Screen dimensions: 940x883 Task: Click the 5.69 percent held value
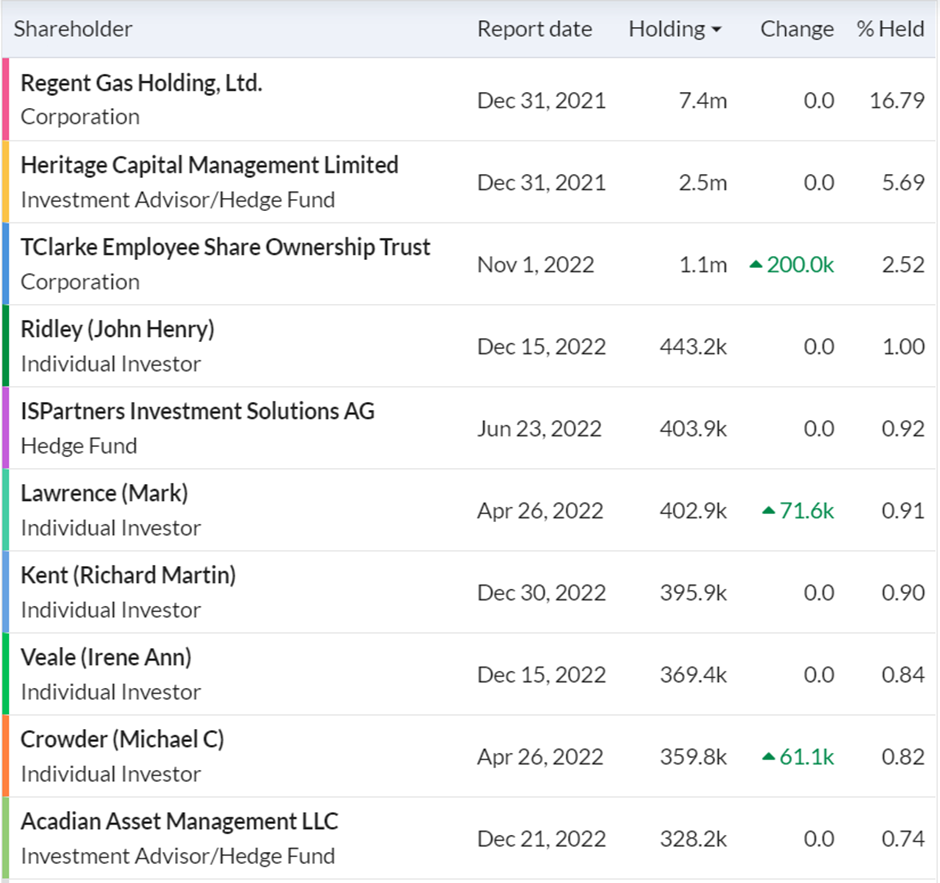903,183
